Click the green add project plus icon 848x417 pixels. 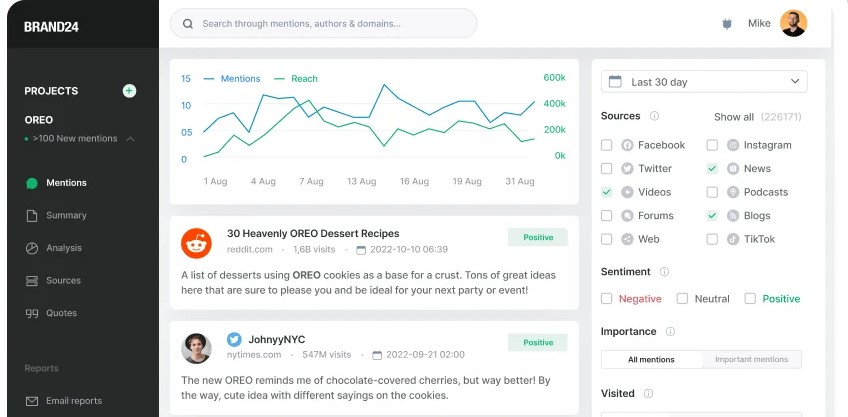(129, 91)
